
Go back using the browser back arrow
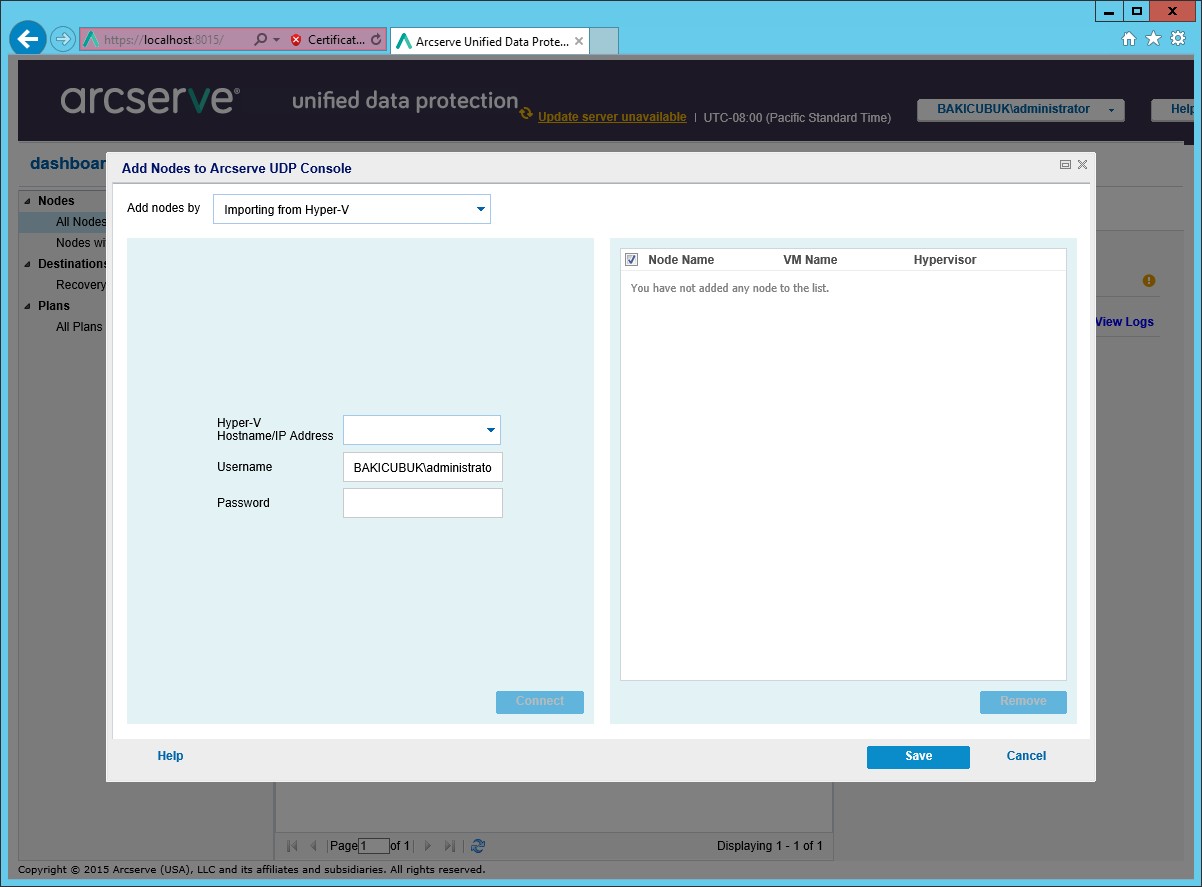tap(28, 39)
